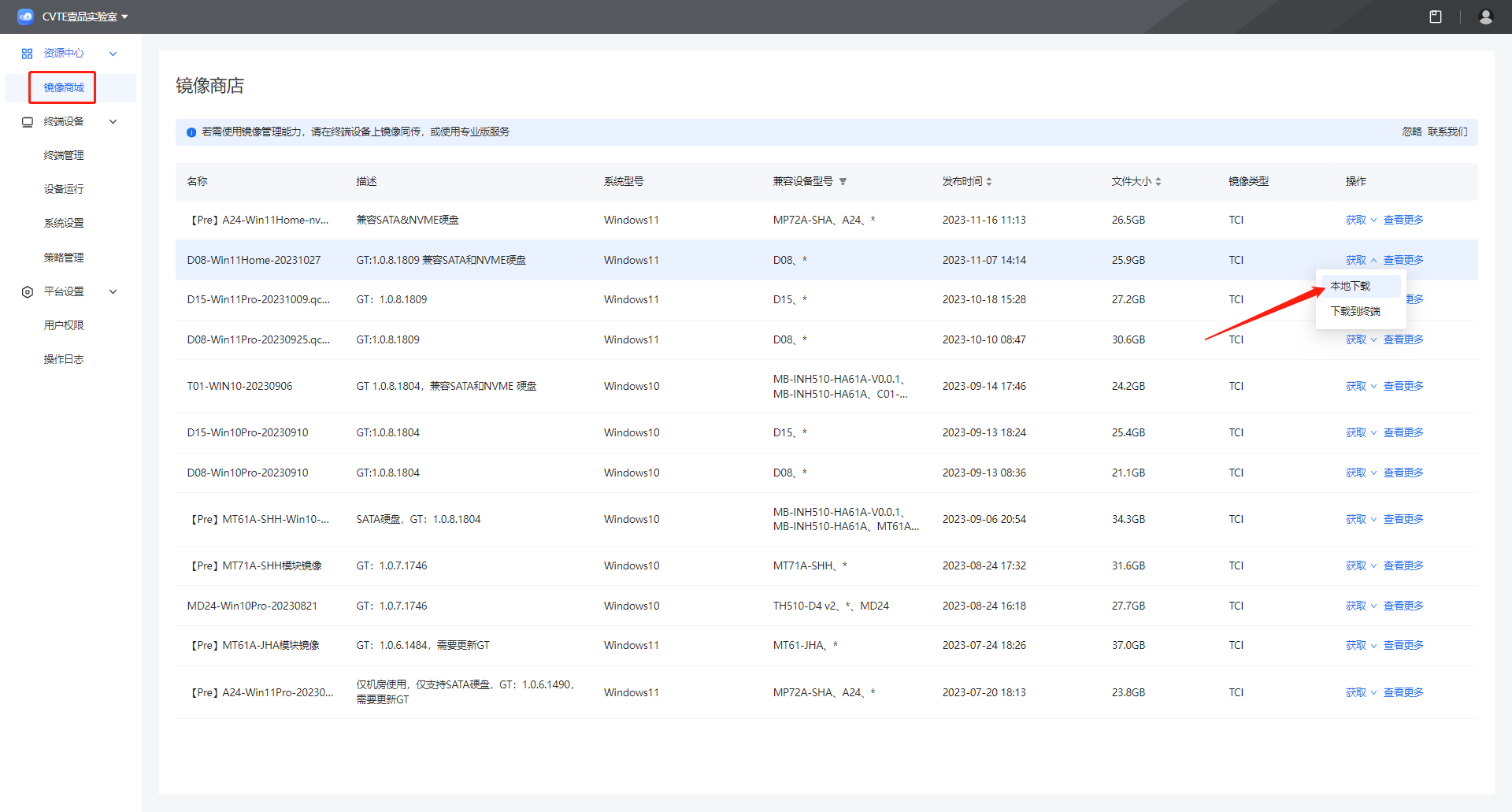Click the 终端设备 monitor icon

28,122
